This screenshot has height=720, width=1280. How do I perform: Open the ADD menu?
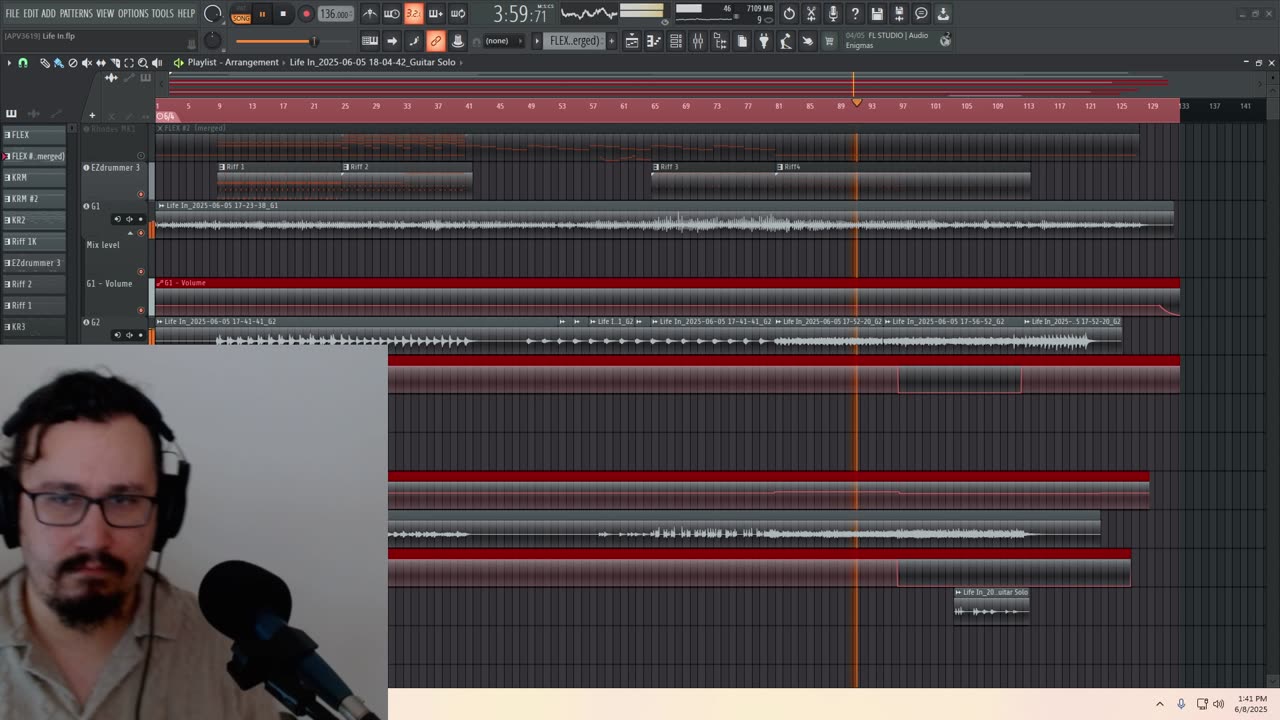tap(48, 13)
